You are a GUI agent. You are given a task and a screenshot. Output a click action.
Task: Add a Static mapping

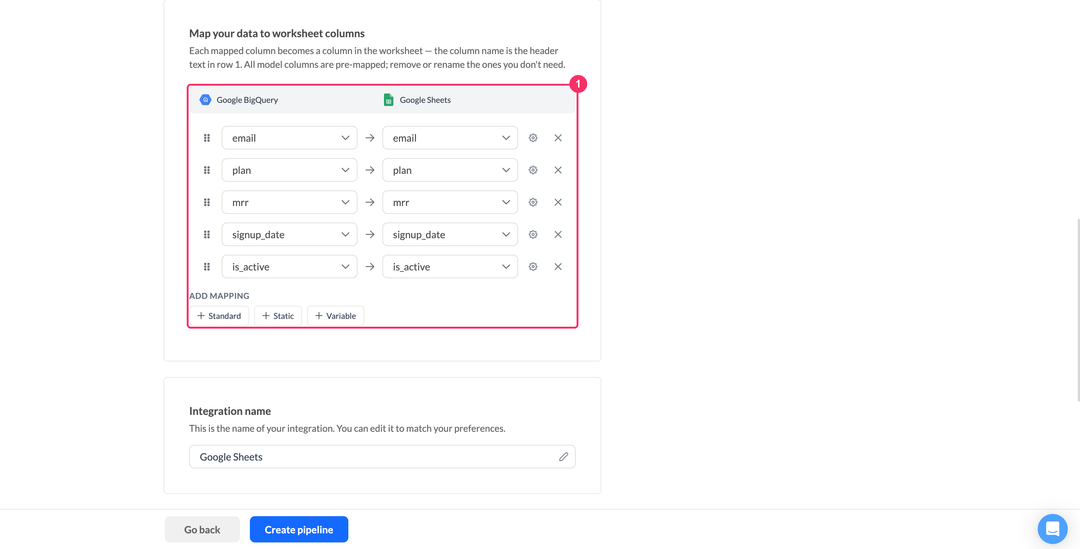tap(278, 315)
